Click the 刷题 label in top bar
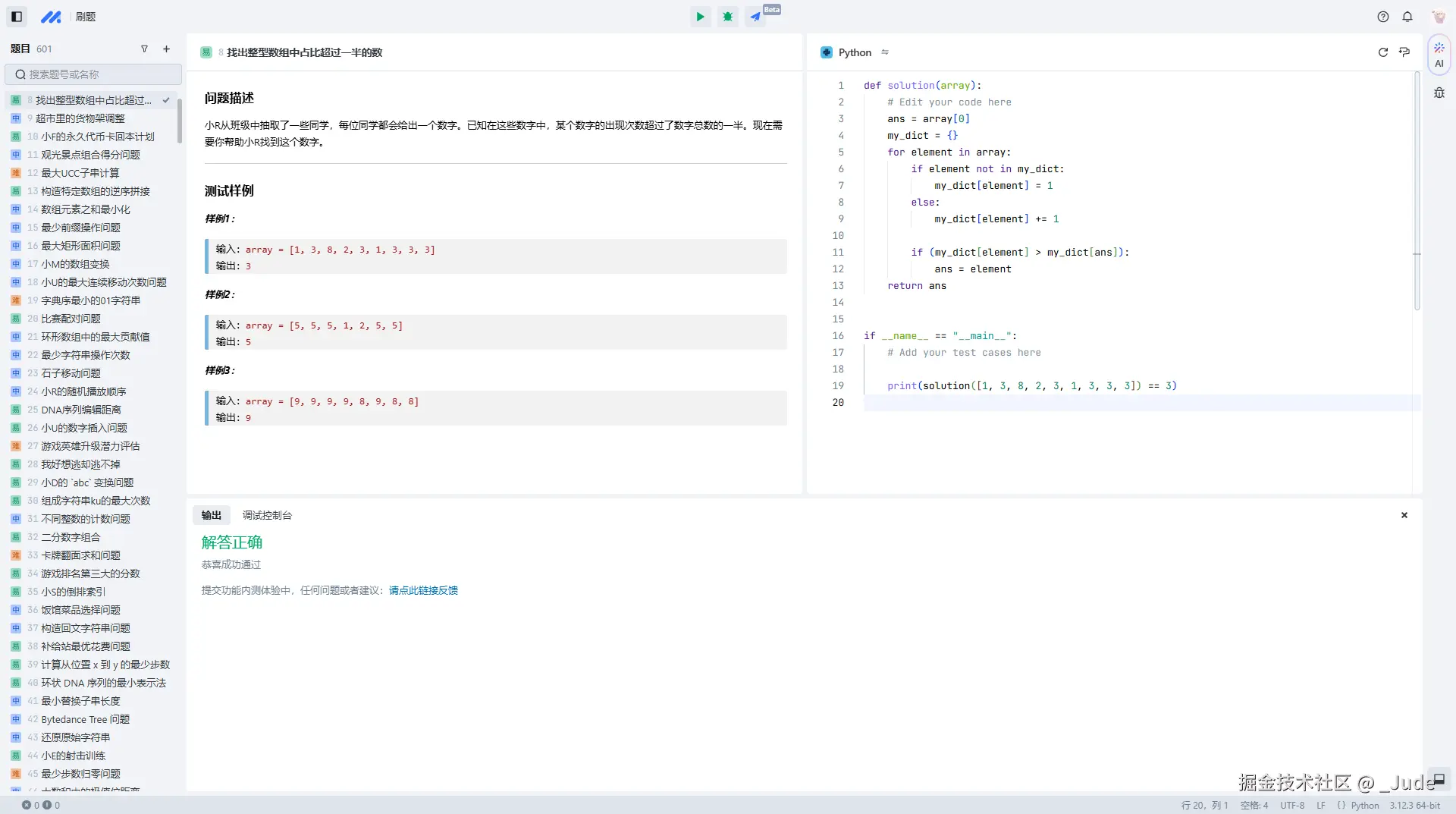This screenshot has height=814, width=1456. (x=86, y=17)
